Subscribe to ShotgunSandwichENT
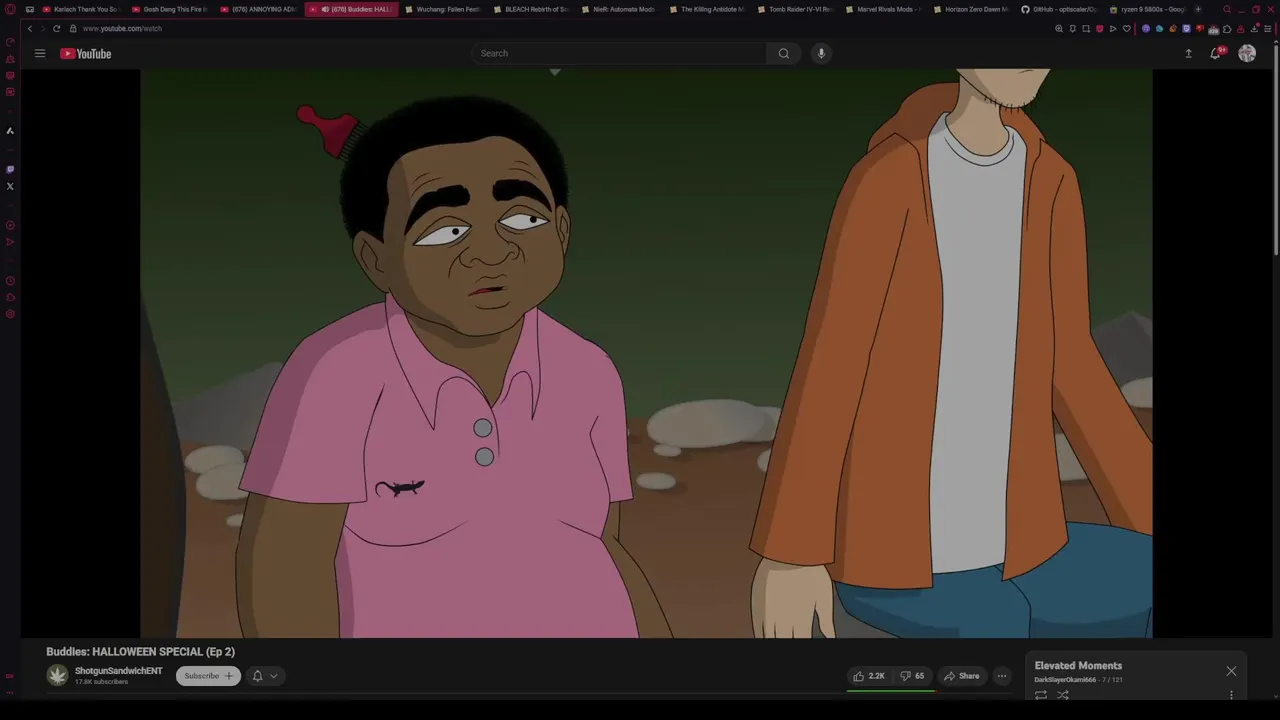Screen dimensions: 1280x720 tap(208, 676)
